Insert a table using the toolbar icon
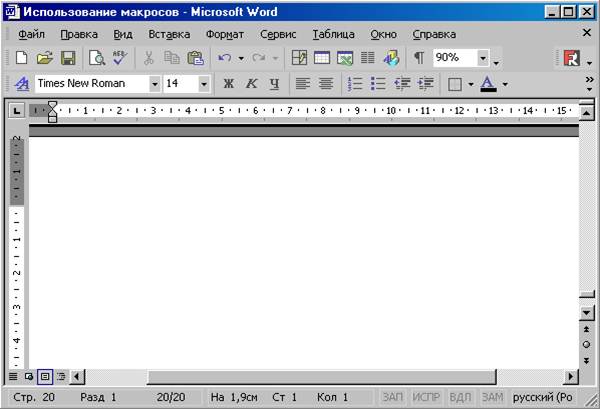Screen dimensions: 600x409 pos(322,59)
